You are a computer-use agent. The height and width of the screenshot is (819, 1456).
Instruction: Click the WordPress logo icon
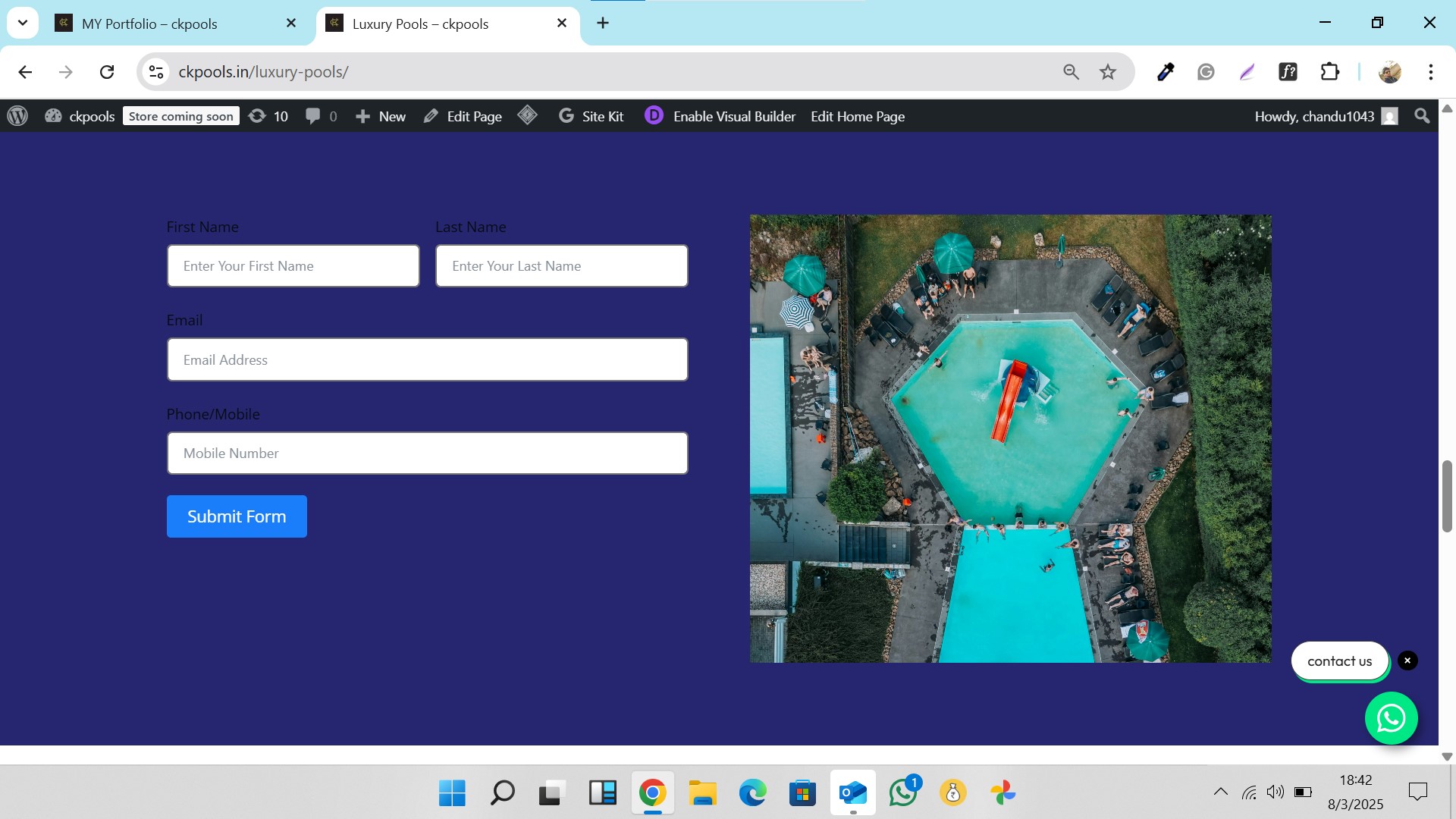(x=17, y=116)
